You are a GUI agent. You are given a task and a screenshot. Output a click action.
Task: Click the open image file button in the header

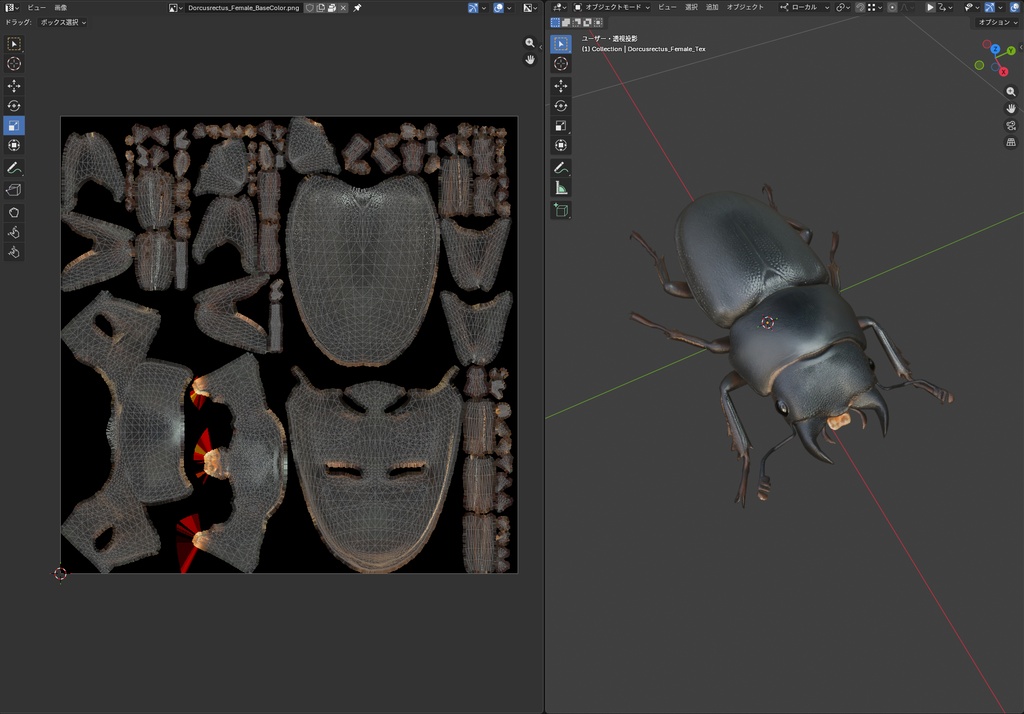point(332,8)
